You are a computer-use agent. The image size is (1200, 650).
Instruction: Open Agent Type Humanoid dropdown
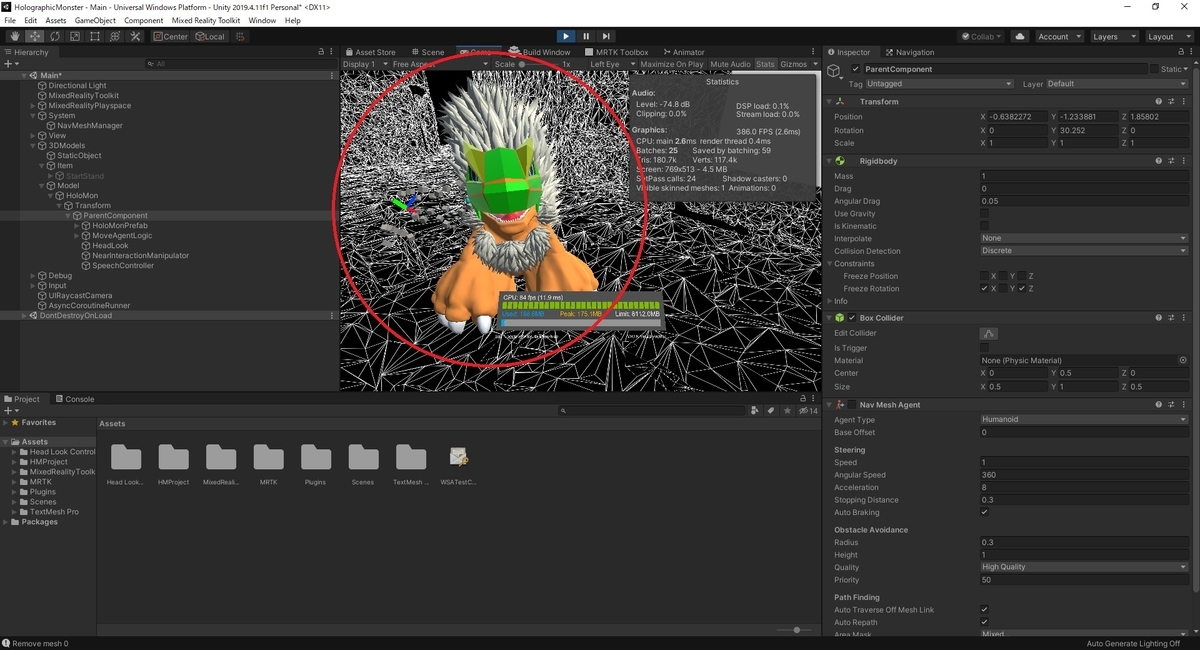pos(1084,420)
